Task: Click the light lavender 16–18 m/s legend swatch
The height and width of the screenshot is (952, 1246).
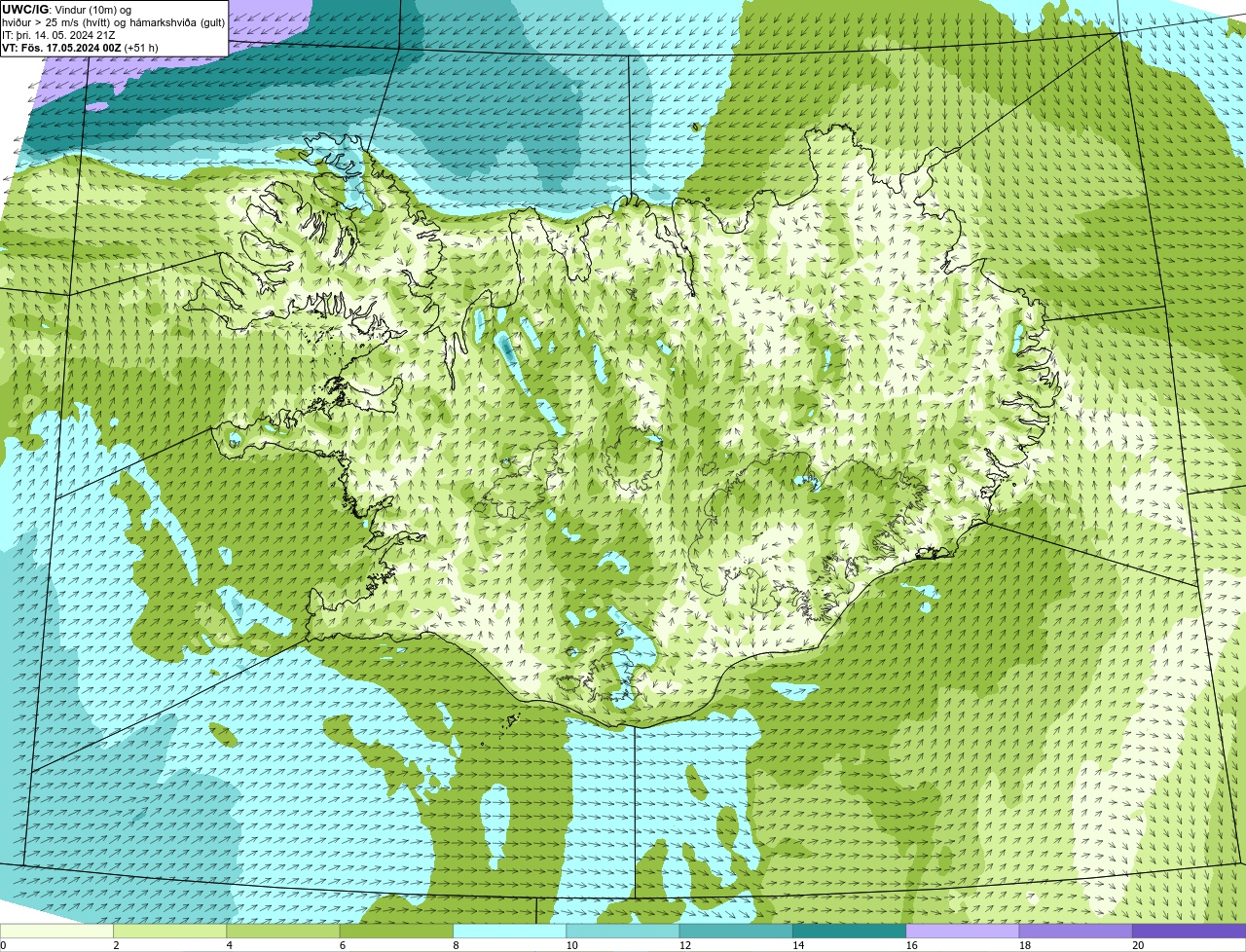Action: point(963,931)
